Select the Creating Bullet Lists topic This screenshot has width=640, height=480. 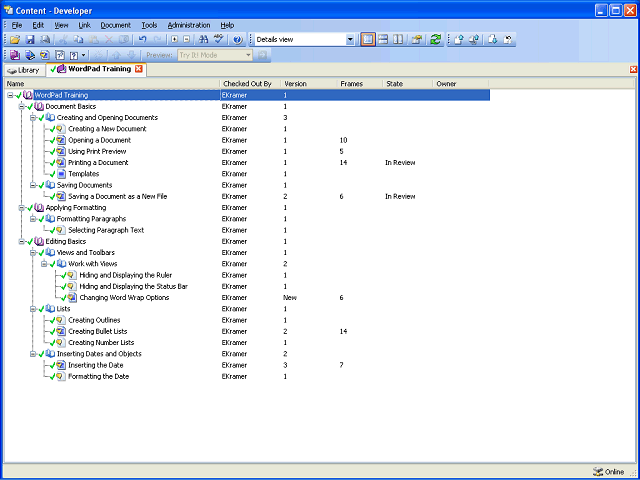98,331
